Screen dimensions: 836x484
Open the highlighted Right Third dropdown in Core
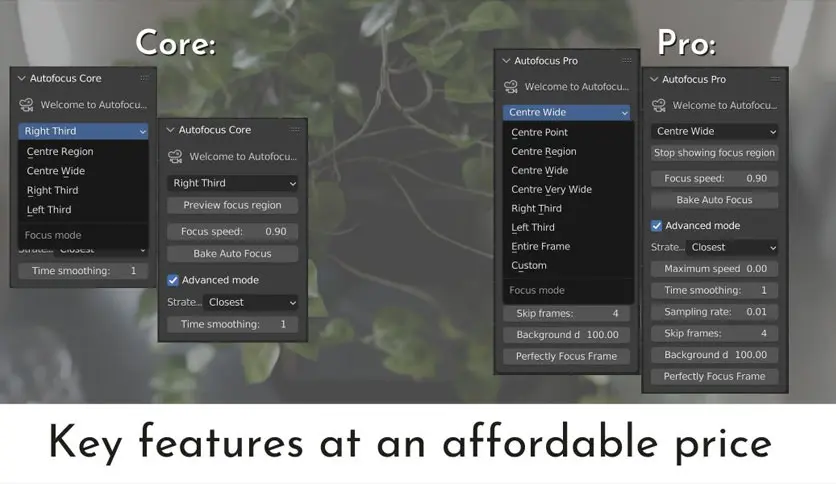83,131
